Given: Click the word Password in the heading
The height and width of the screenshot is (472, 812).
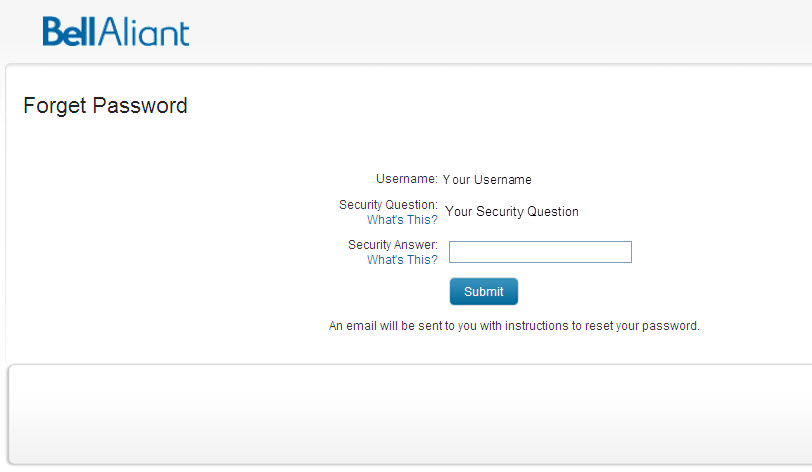Looking at the screenshot, I should pos(140,106).
